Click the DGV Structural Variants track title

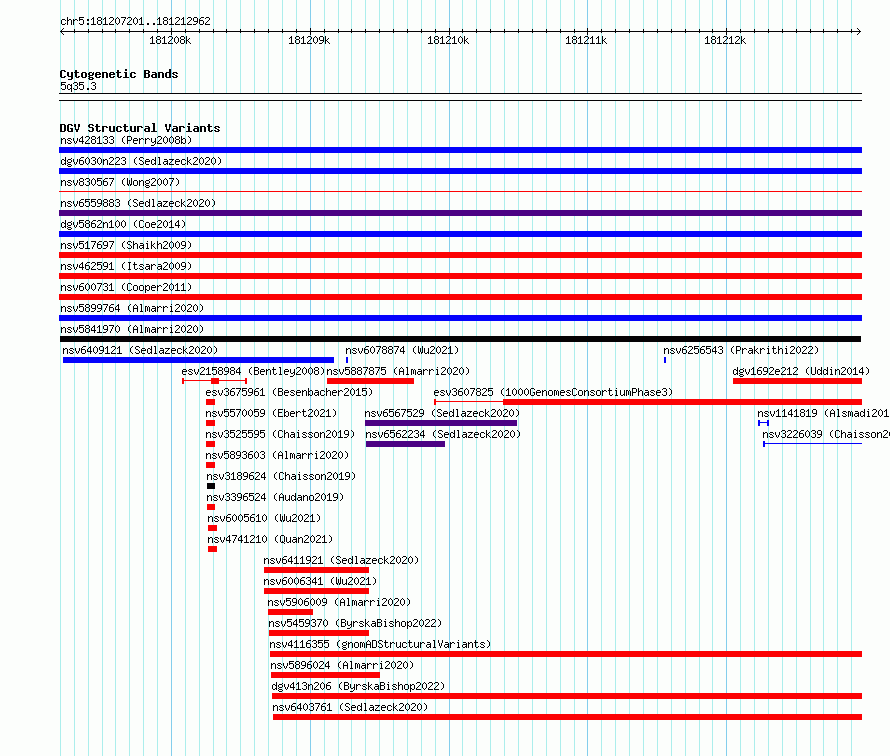[140, 128]
